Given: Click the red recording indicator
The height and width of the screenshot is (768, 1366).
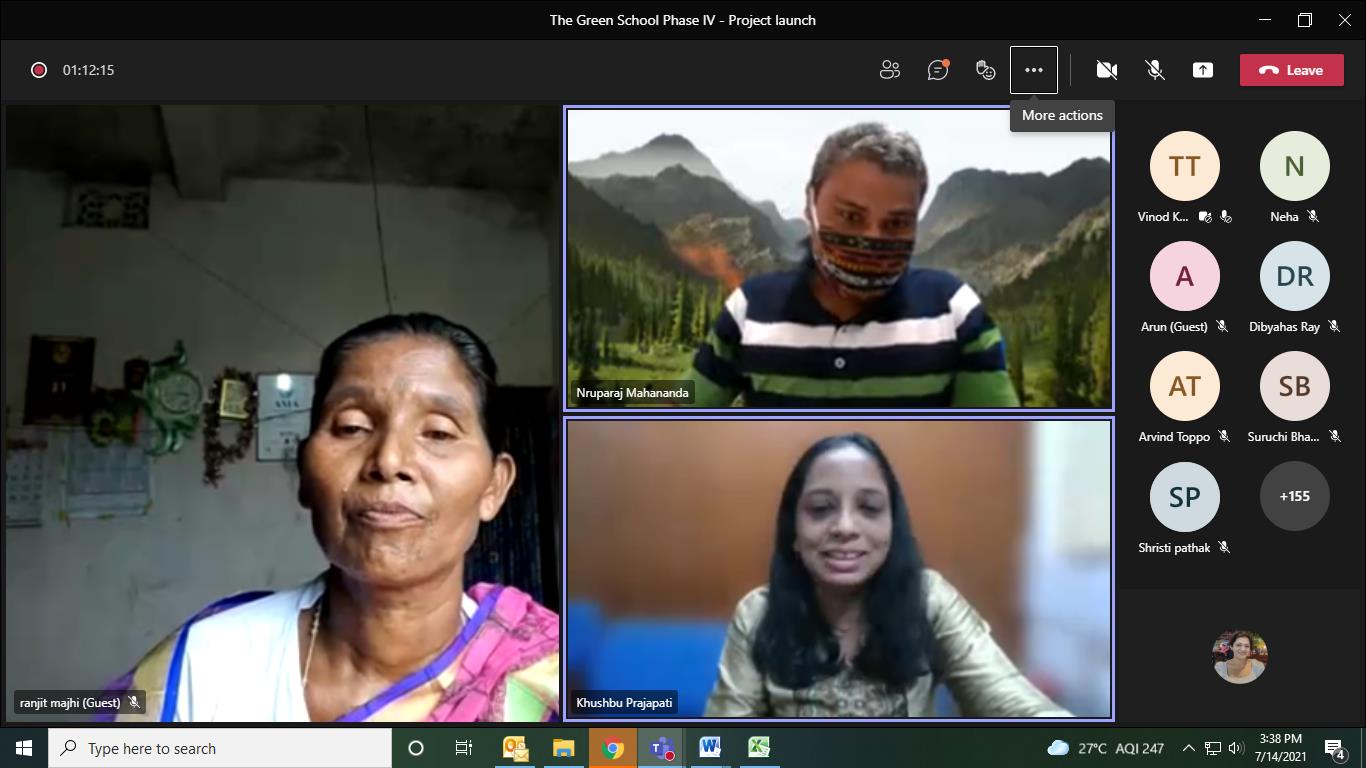Looking at the screenshot, I should click(39, 70).
